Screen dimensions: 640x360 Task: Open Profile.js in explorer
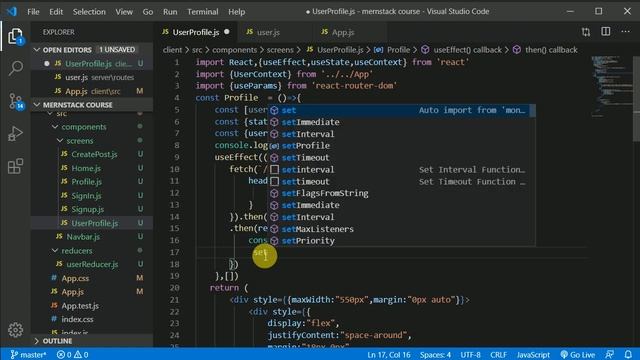(x=87, y=182)
